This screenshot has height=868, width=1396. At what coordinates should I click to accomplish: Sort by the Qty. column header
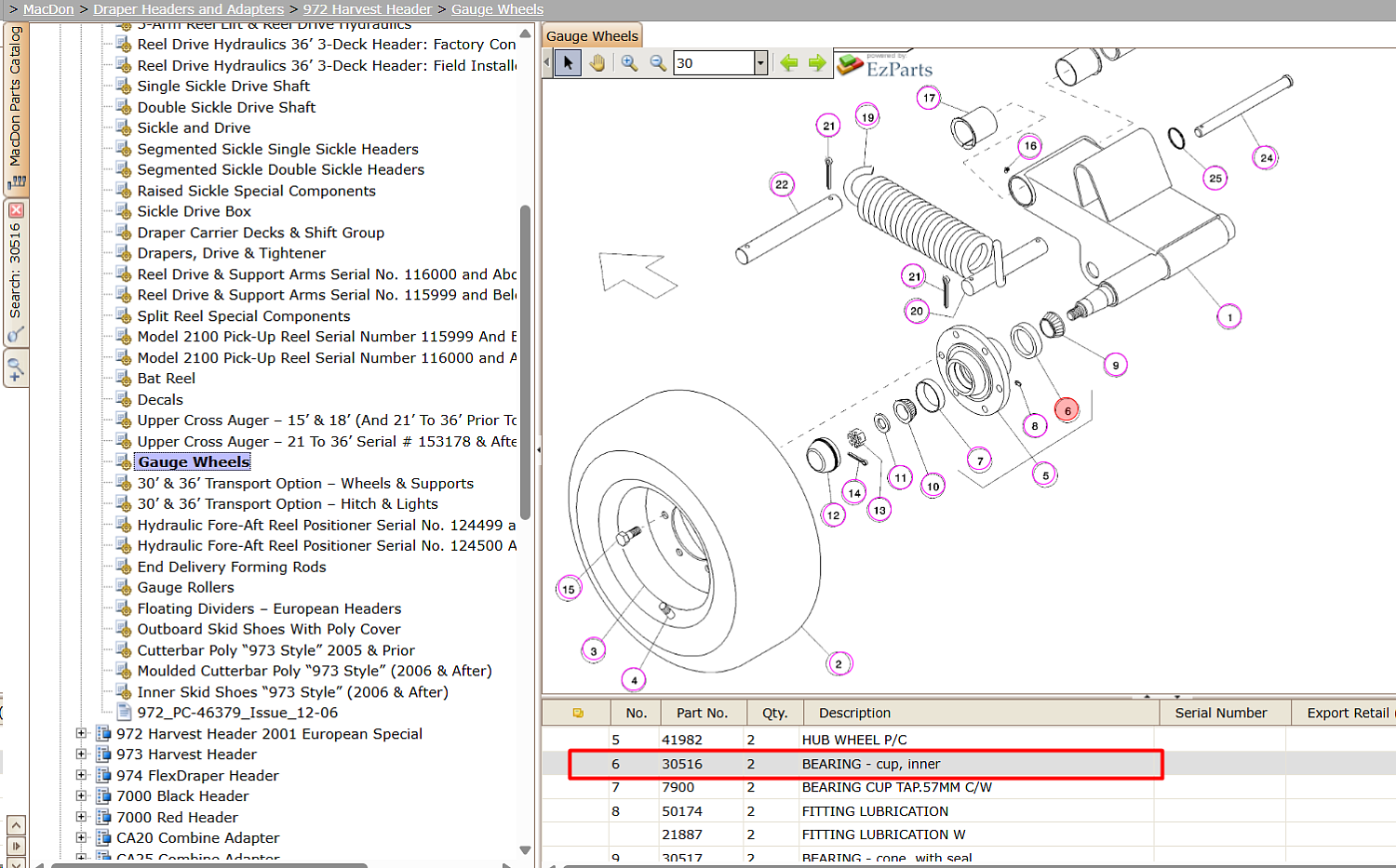pos(774,713)
